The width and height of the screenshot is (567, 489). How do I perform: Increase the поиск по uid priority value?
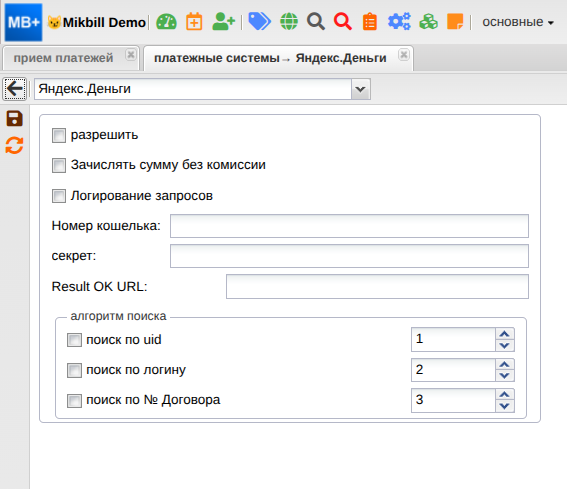click(x=505, y=334)
